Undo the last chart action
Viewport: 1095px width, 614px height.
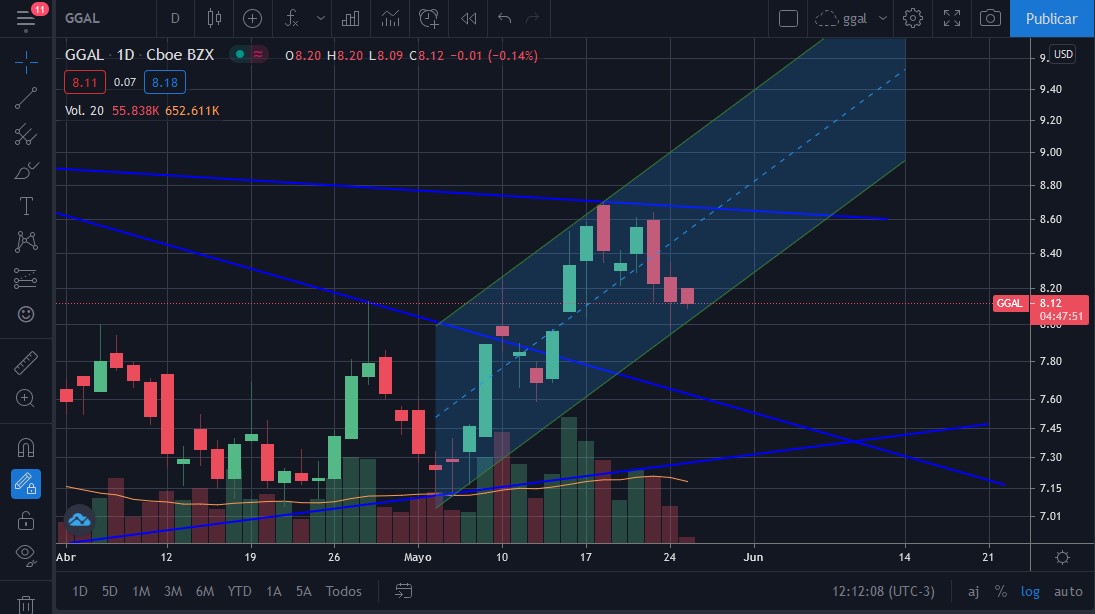tap(504, 19)
